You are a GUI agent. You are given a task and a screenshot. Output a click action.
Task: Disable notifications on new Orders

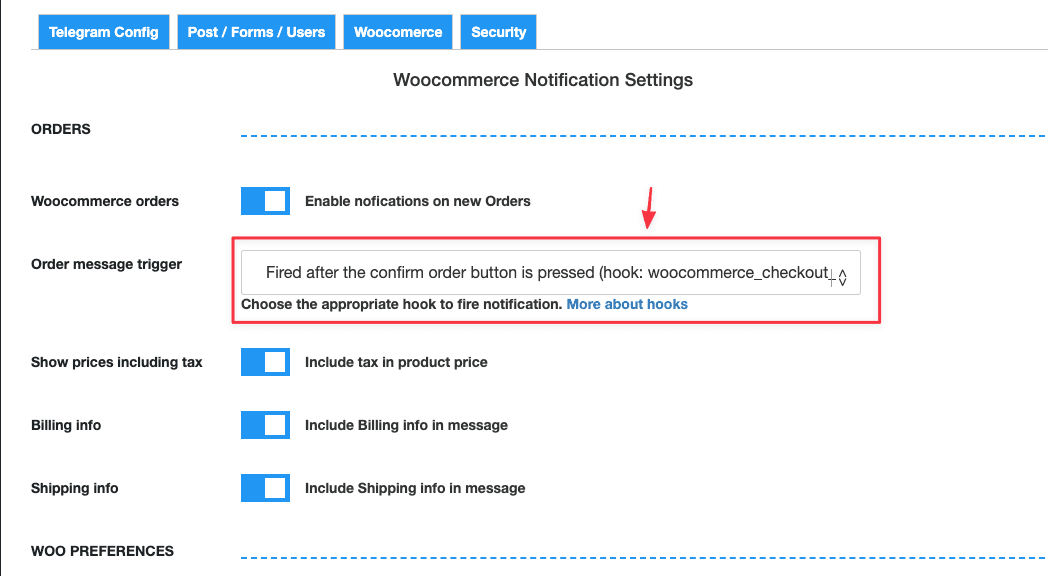click(x=264, y=200)
